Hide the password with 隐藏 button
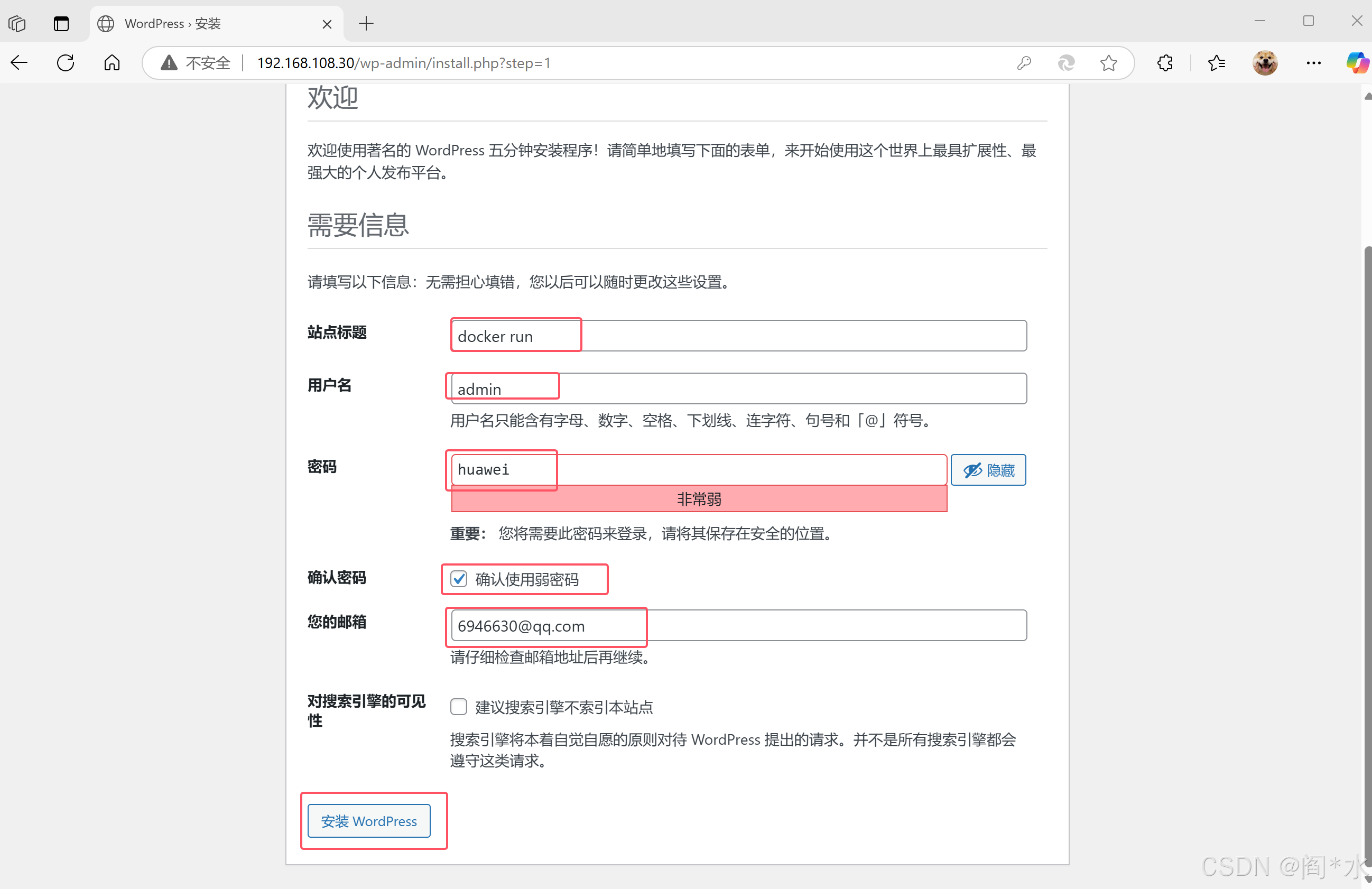This screenshot has width=1372, height=889. pyautogui.click(x=988, y=470)
